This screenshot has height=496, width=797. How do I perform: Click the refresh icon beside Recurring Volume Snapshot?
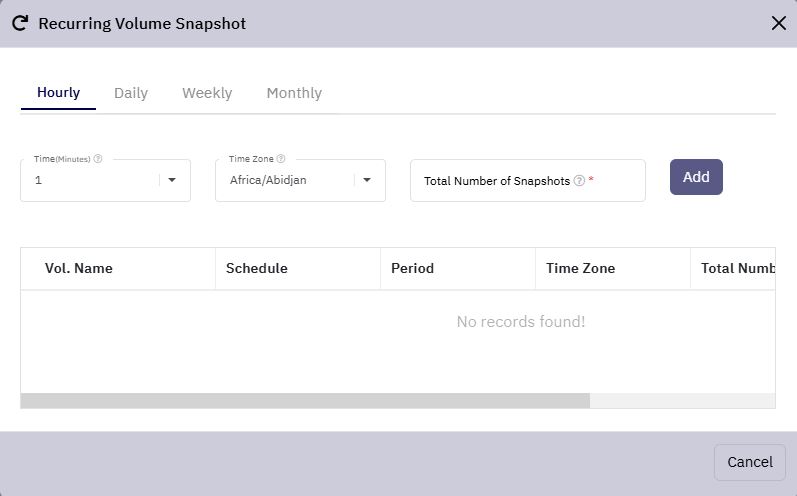pyautogui.click(x=20, y=23)
